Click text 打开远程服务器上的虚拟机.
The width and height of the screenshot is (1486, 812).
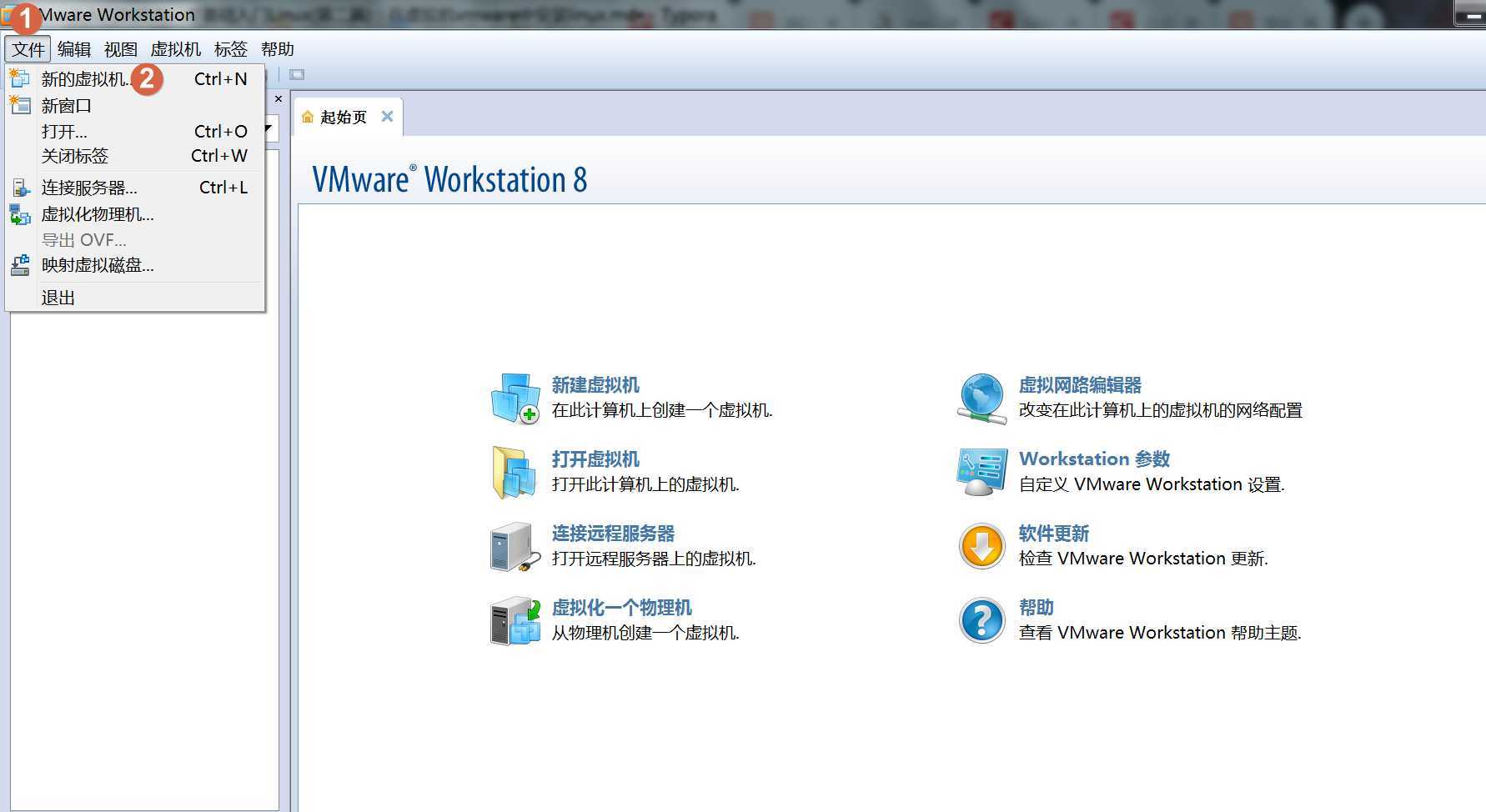[654, 559]
